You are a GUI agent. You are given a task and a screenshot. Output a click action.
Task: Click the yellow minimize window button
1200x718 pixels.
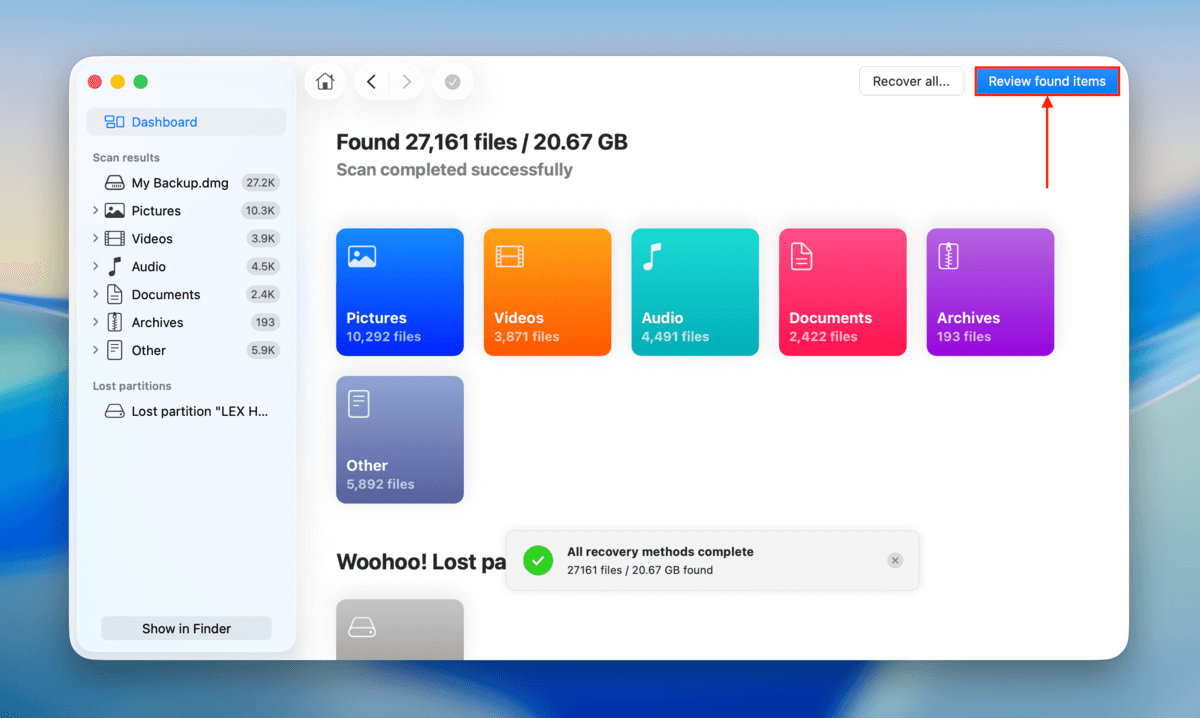pyautogui.click(x=118, y=82)
